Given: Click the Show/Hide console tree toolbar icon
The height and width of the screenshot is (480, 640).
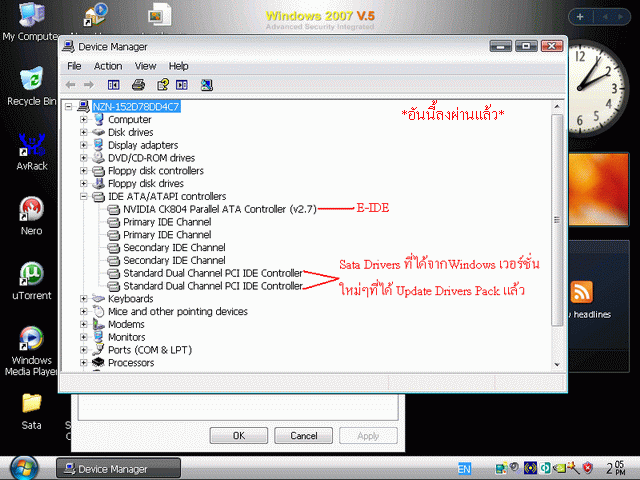Looking at the screenshot, I should coord(113,85).
